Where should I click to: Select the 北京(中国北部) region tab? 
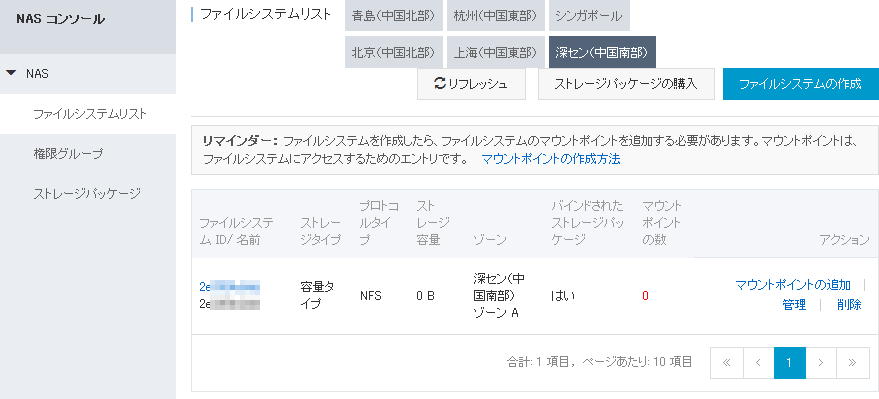click(x=394, y=53)
